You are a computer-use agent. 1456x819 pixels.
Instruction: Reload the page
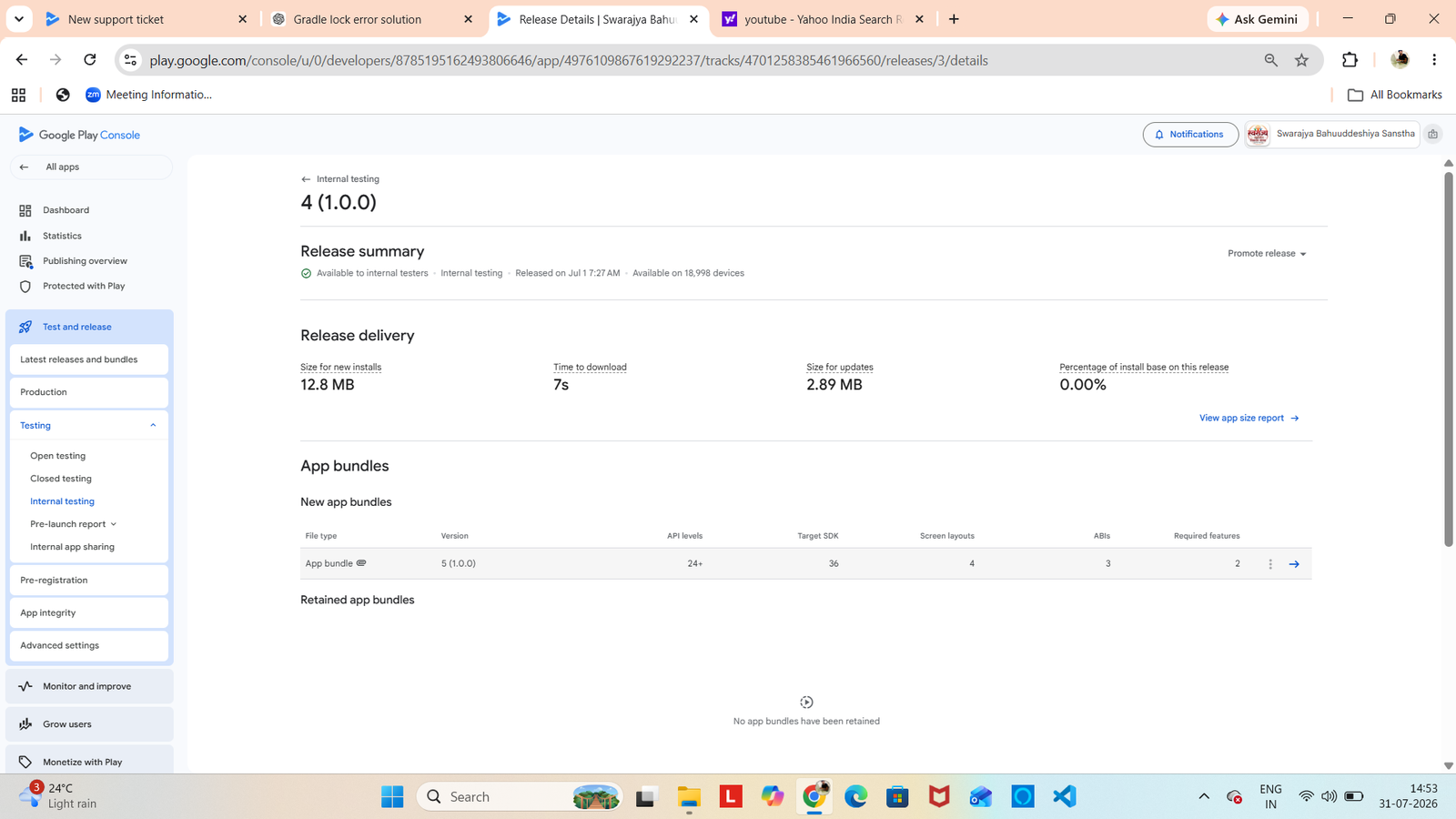89,60
